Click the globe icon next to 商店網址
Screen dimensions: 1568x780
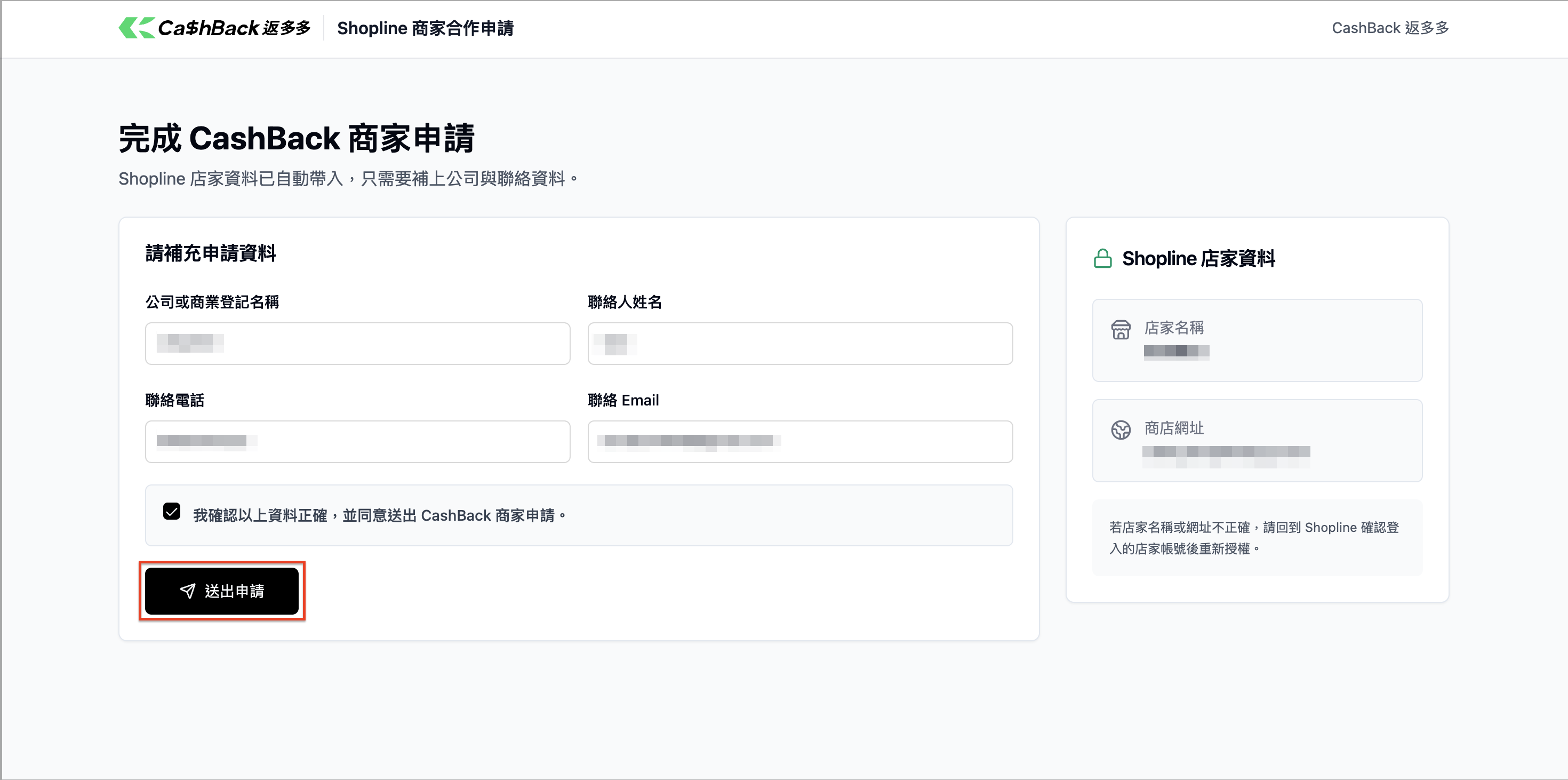pos(1121,430)
